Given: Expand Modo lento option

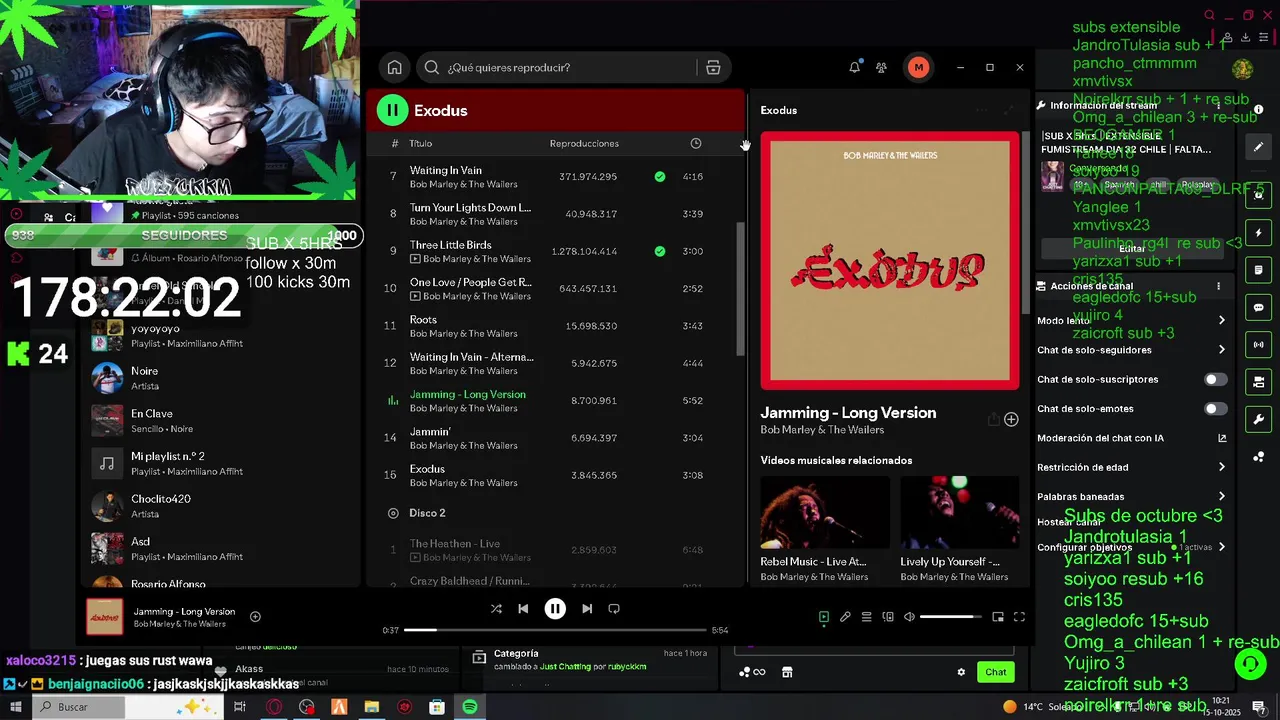Looking at the screenshot, I should (x=1131, y=321).
